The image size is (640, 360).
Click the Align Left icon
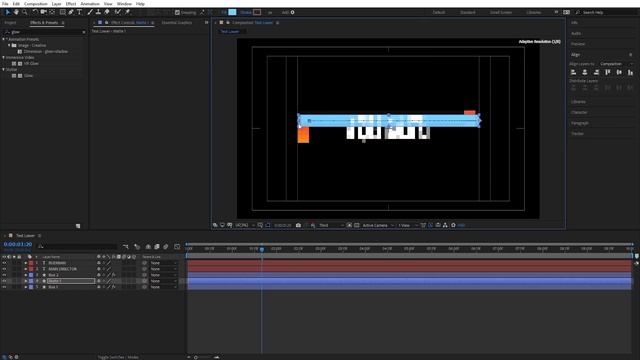coord(573,72)
